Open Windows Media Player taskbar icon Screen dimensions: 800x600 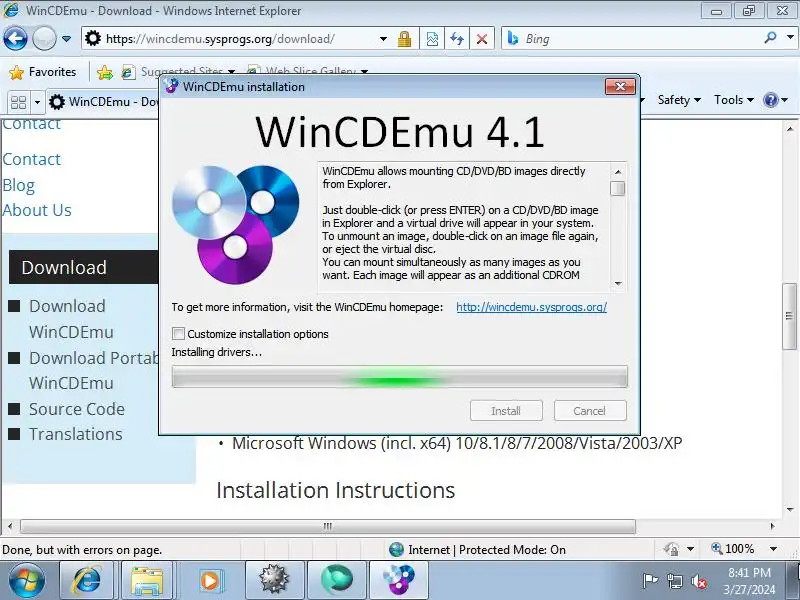tap(209, 581)
